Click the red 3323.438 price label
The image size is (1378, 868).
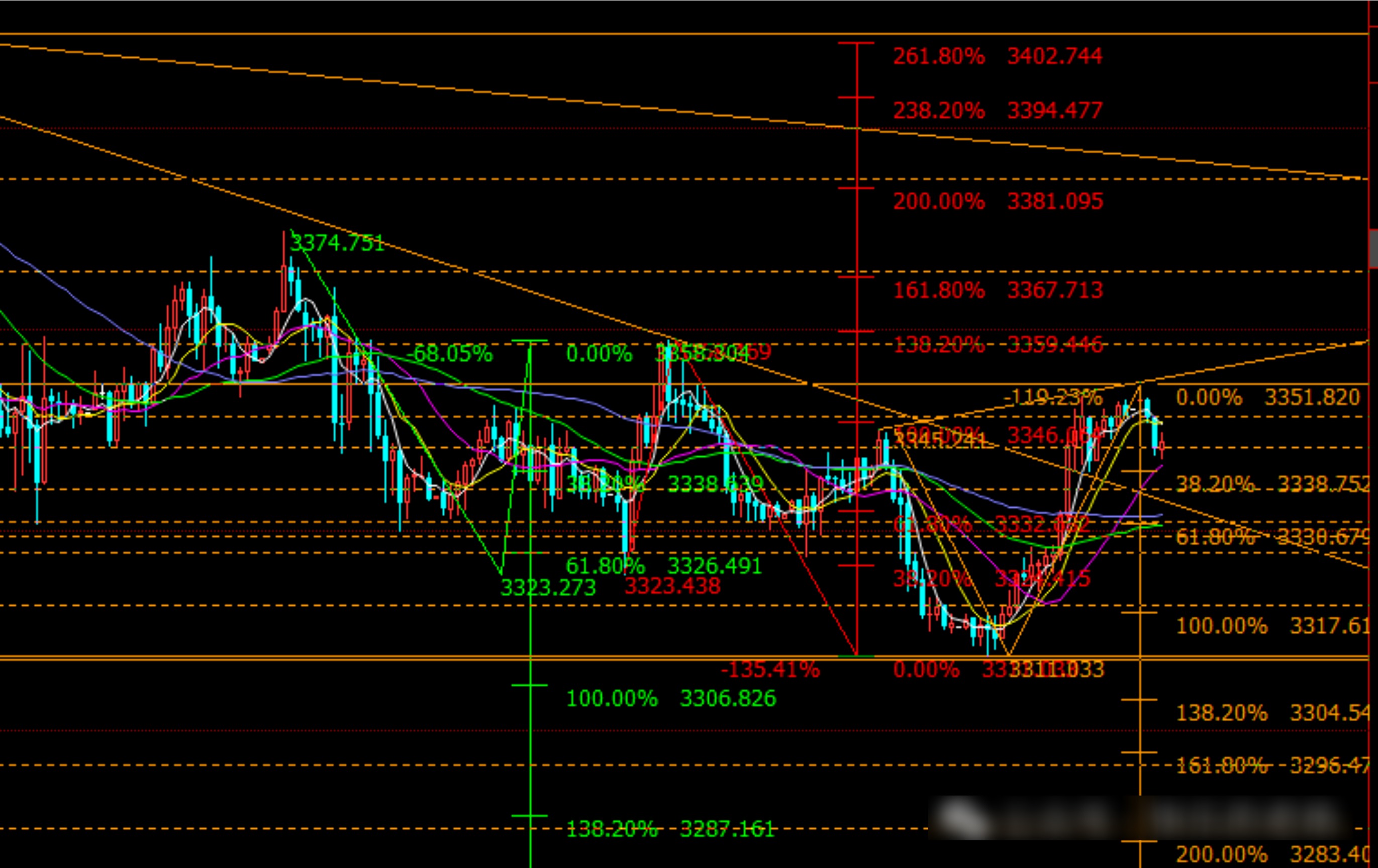click(672, 586)
